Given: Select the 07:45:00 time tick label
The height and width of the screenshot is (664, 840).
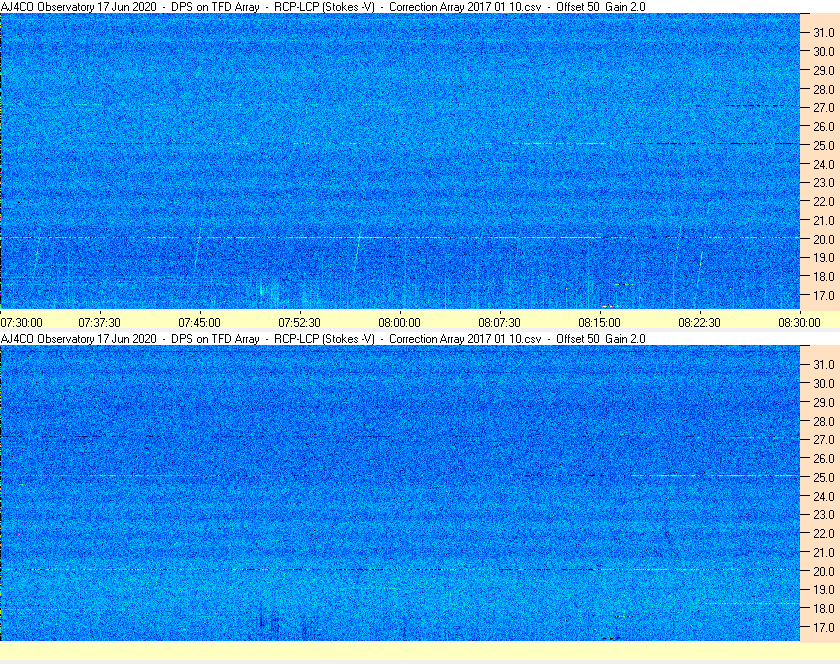Looking at the screenshot, I should click(x=199, y=323).
